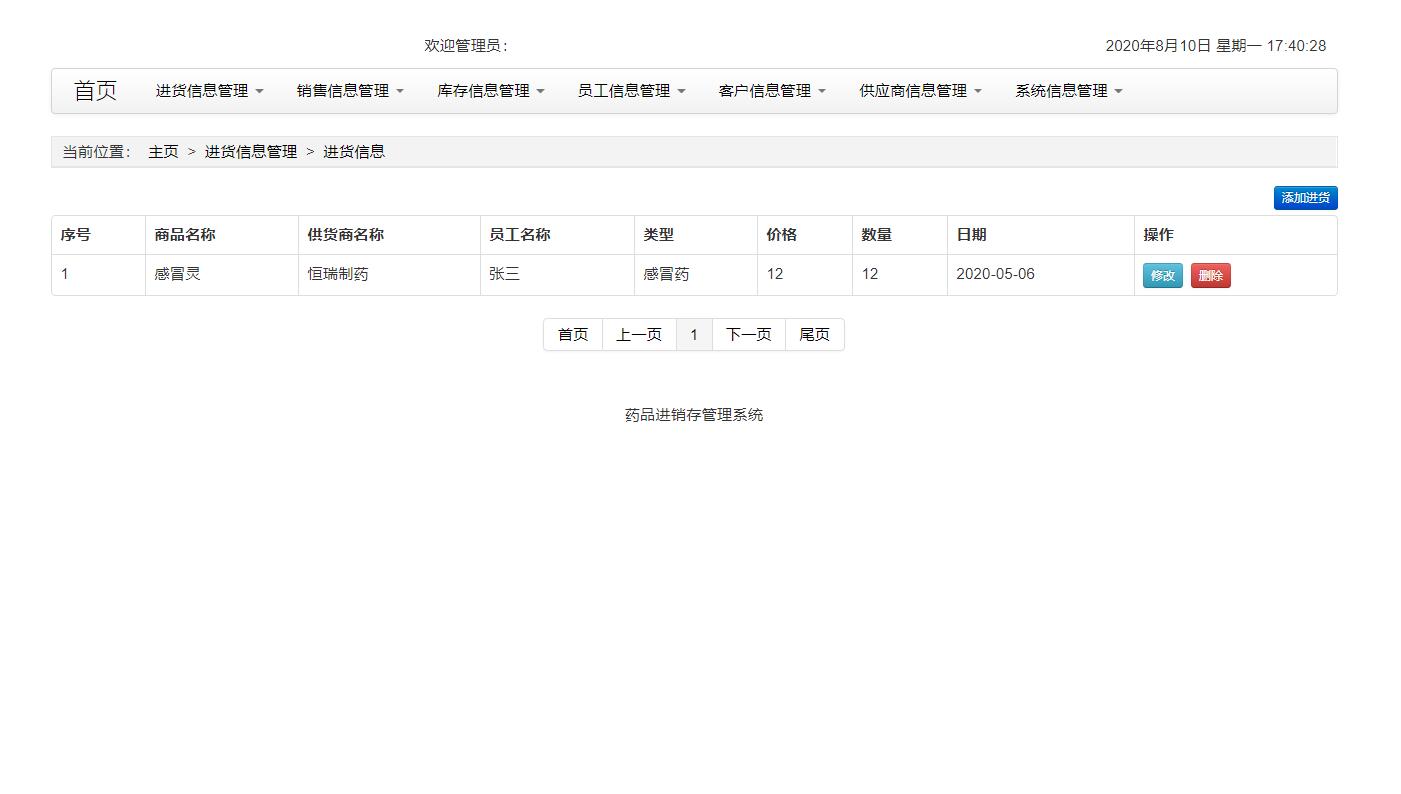Select page 1 in pagination
1401x794 pixels.
click(694, 334)
